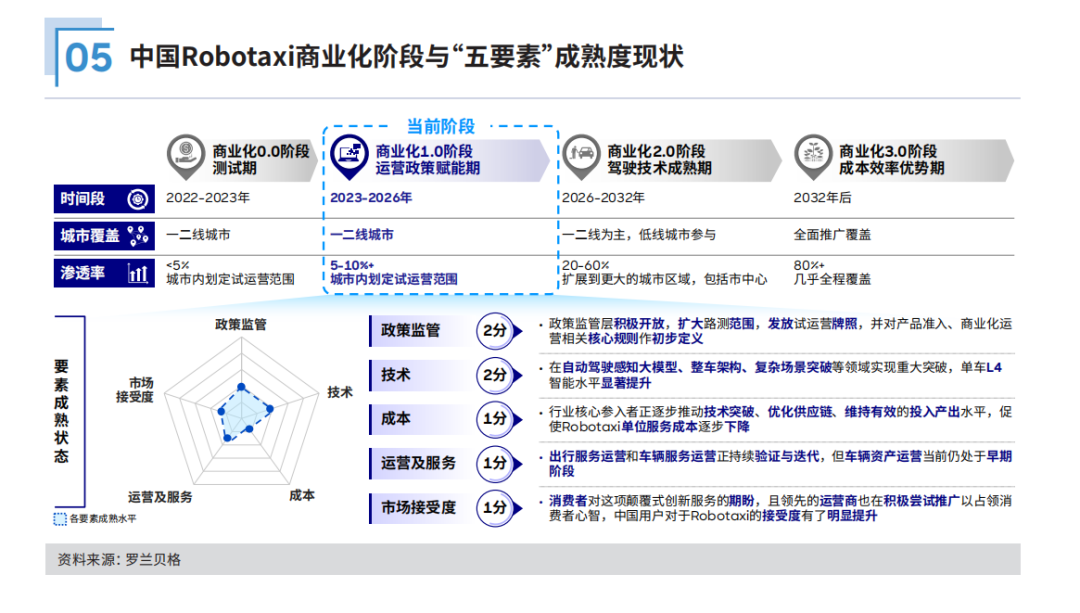The height and width of the screenshot is (613, 1080).
Task: Click the clock icon beside 时间段
Action: [x=137, y=199]
